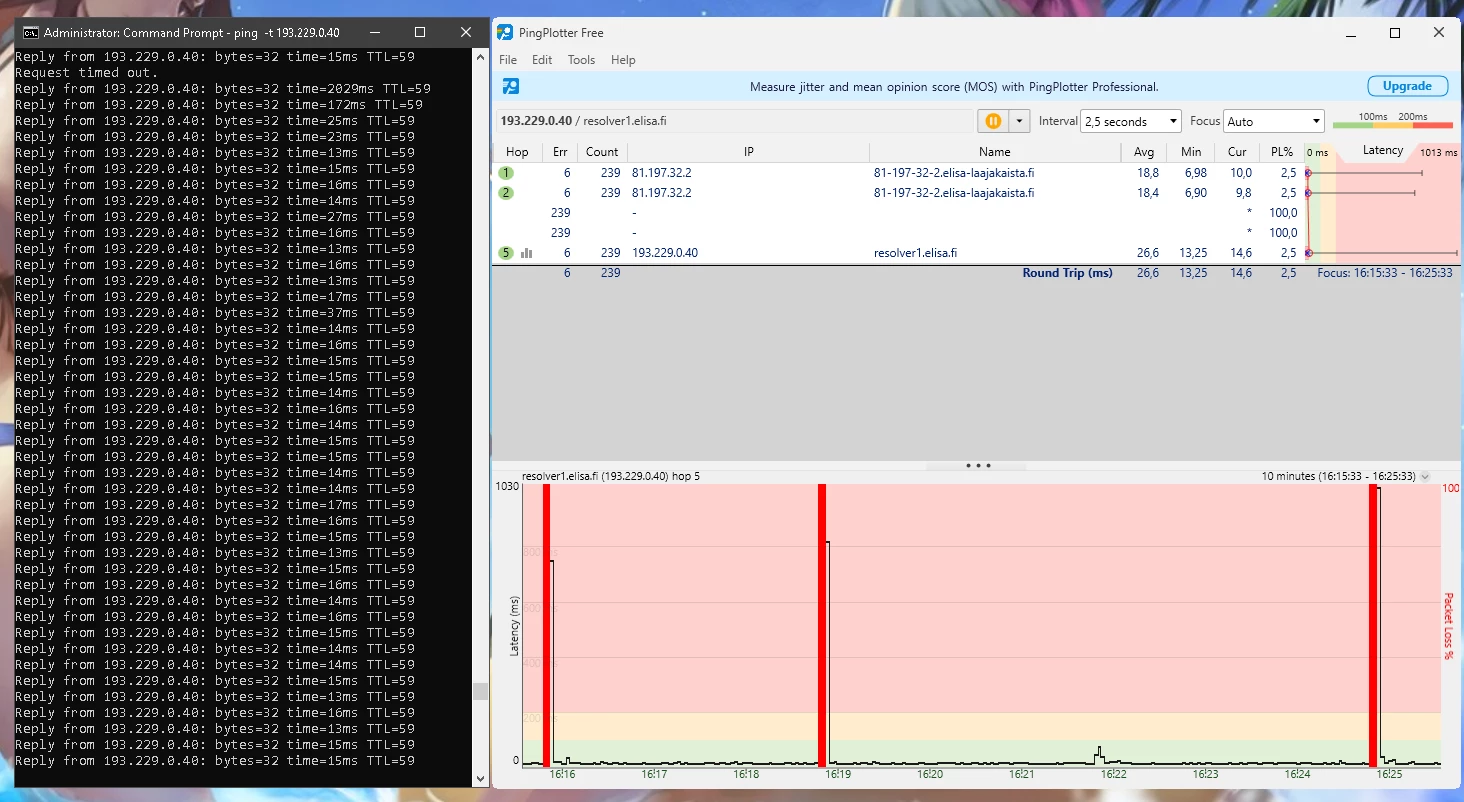Click the Cur value 9,8 in hop 2
This screenshot has width=1464, height=802.
tap(1243, 193)
